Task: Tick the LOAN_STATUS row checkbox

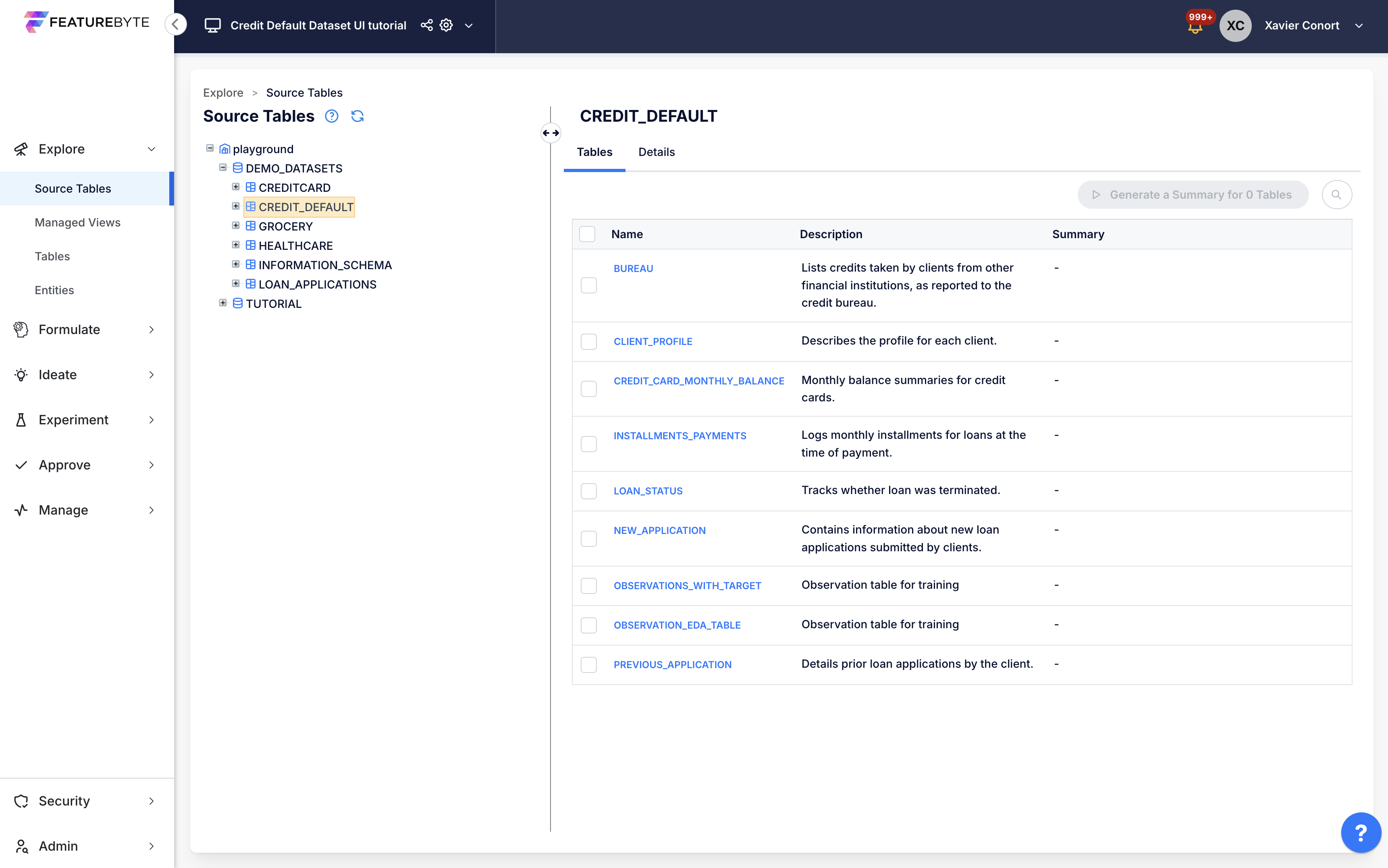Action: point(588,491)
